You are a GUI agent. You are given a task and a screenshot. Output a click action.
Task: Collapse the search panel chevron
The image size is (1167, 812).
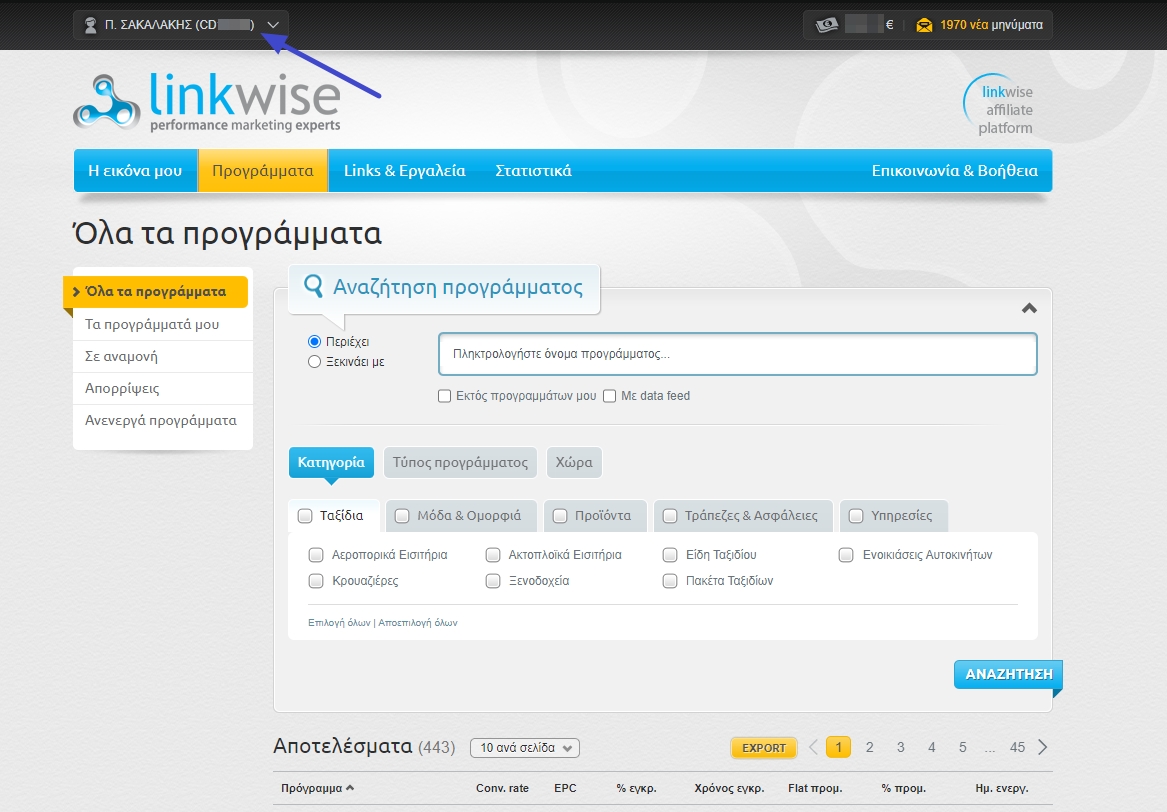tap(1029, 308)
